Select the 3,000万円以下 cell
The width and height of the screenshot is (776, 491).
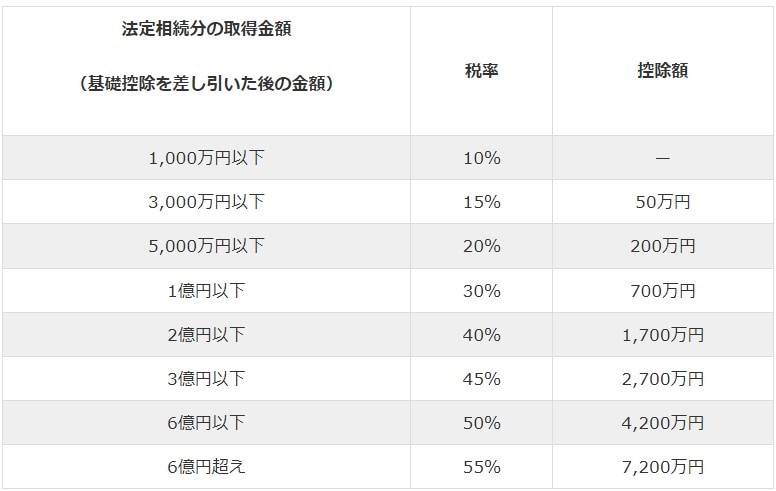(206, 202)
